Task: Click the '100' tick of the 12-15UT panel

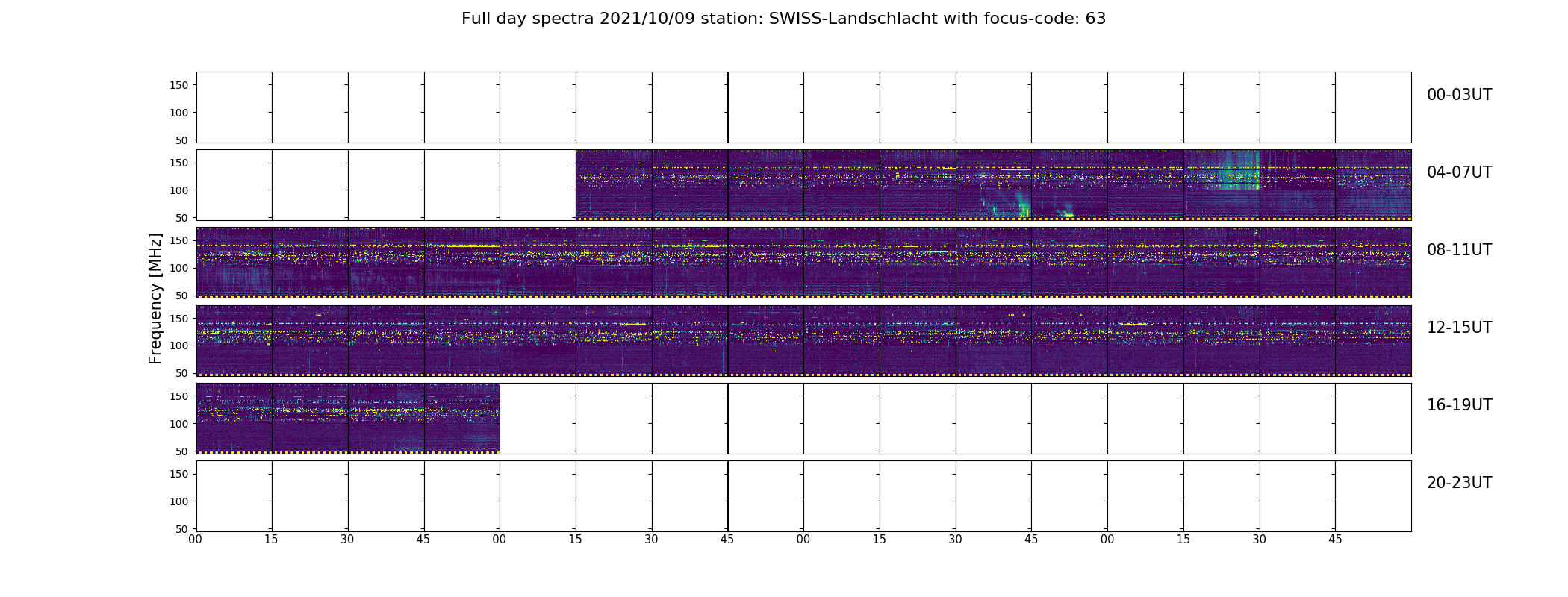Action: (x=179, y=346)
